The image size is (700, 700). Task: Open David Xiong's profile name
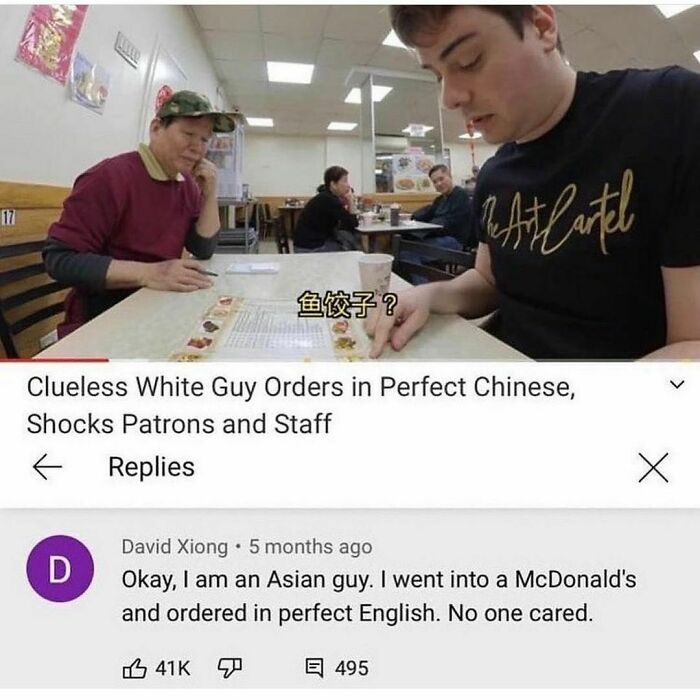click(x=175, y=547)
